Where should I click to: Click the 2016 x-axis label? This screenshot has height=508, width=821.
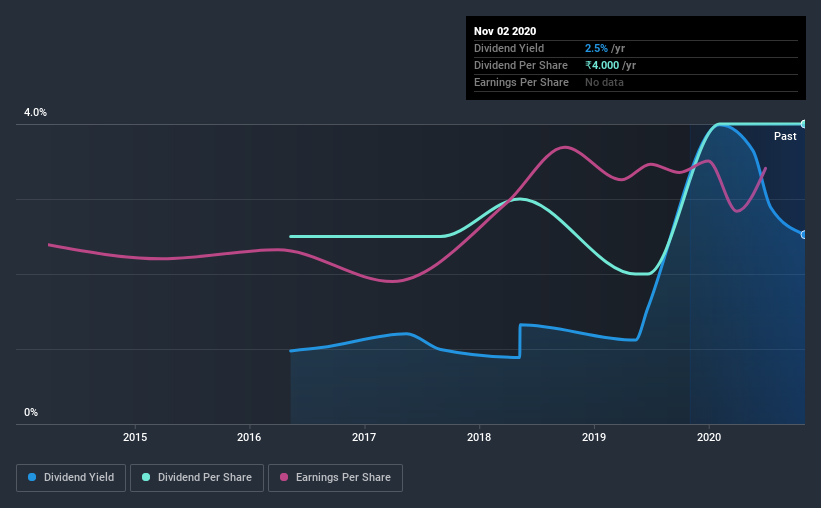click(x=249, y=437)
